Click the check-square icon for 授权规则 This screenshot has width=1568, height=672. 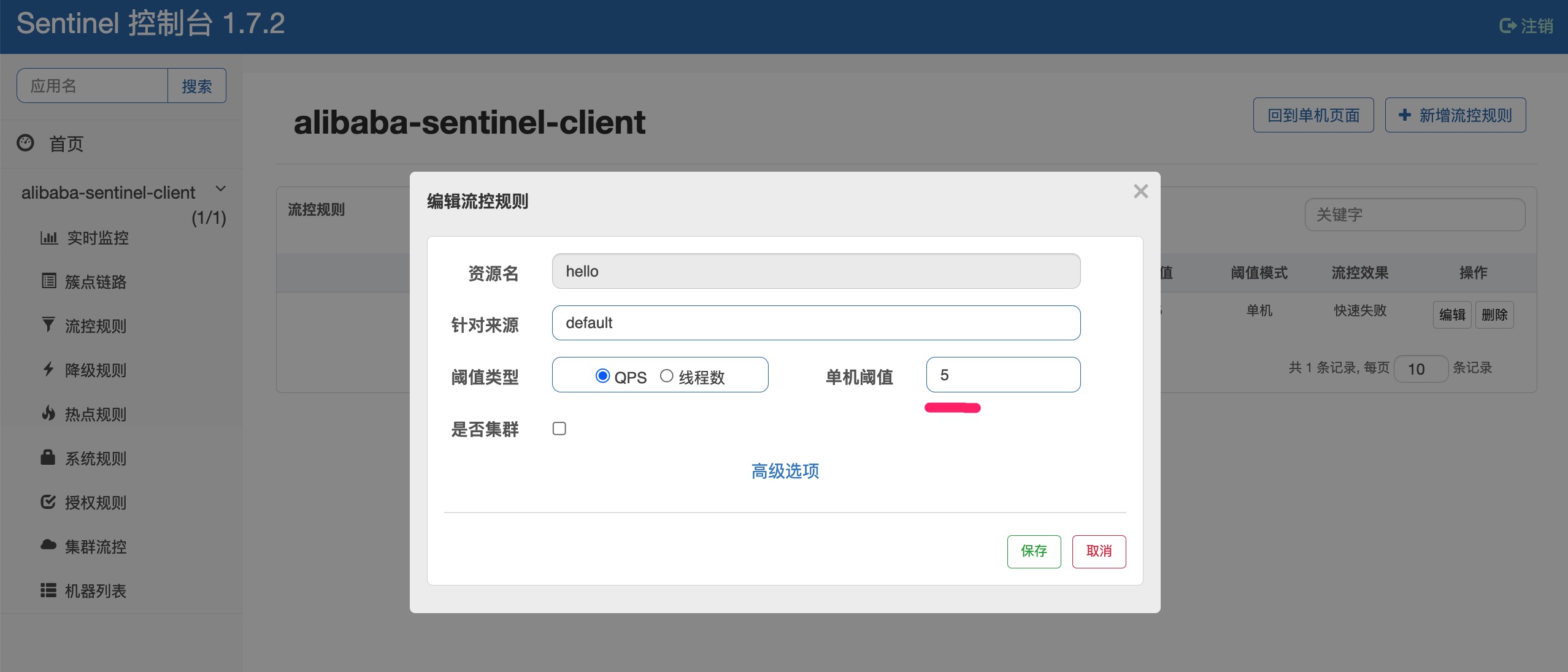click(x=48, y=502)
